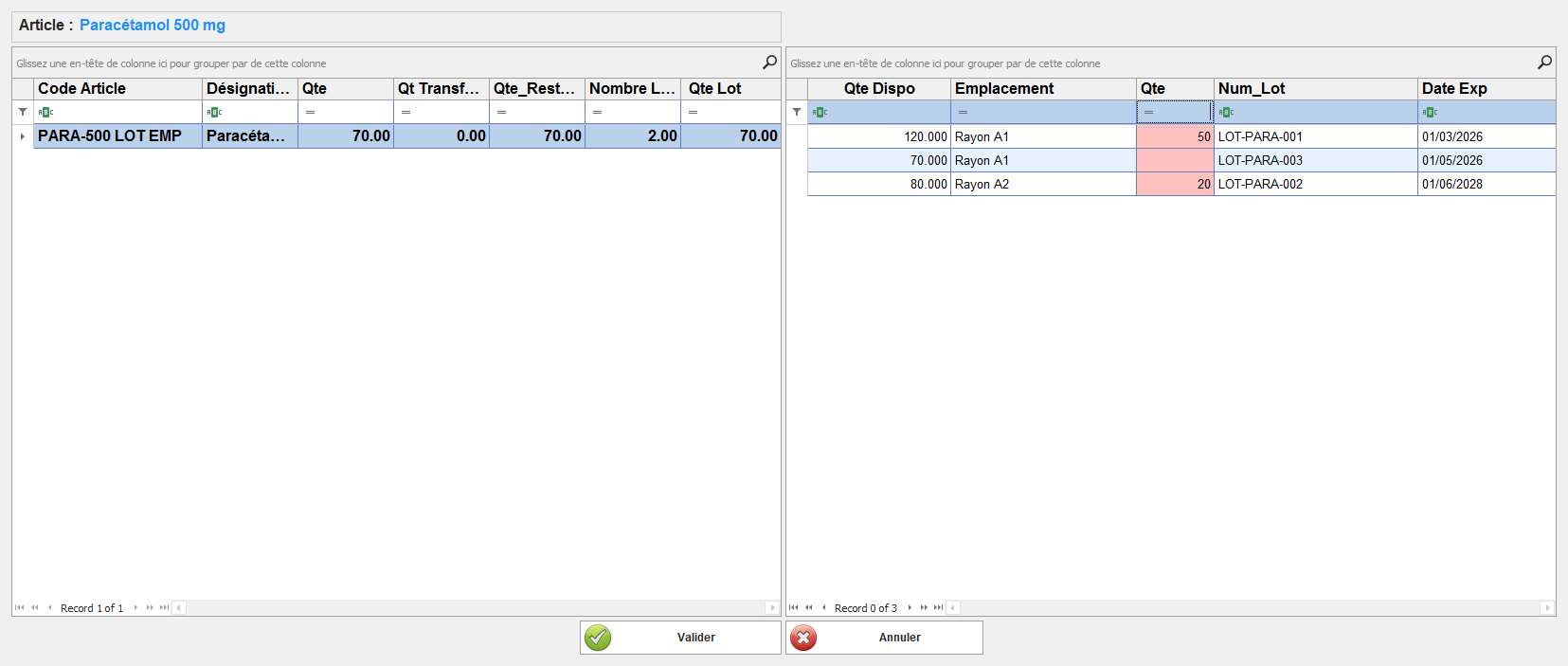Click the search magnifier in the article grid panel
Image resolution: width=1568 pixels, height=666 pixels.
(x=769, y=63)
